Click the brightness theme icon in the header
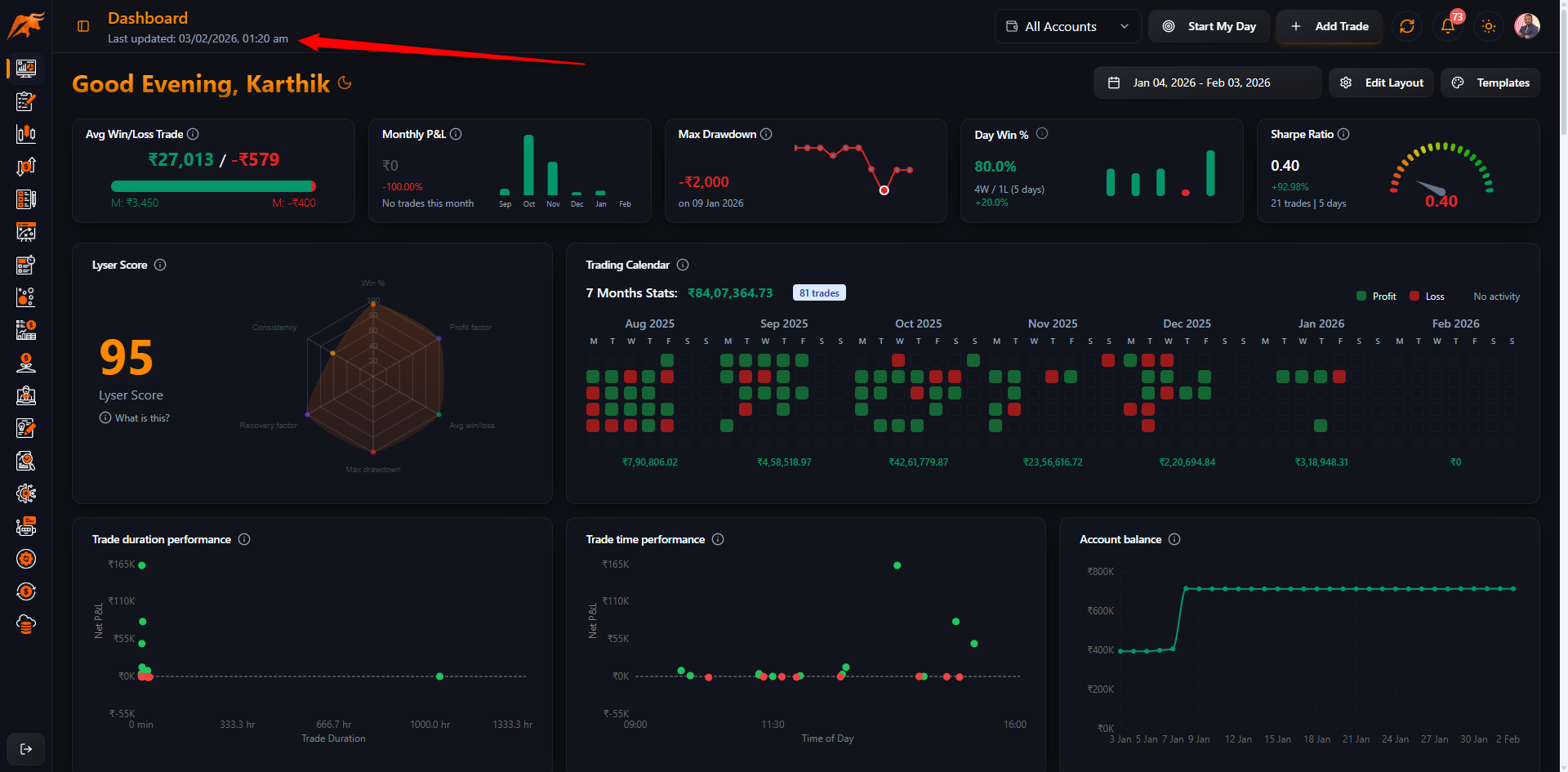Screen dimensions: 1568x772 pos(1488,26)
